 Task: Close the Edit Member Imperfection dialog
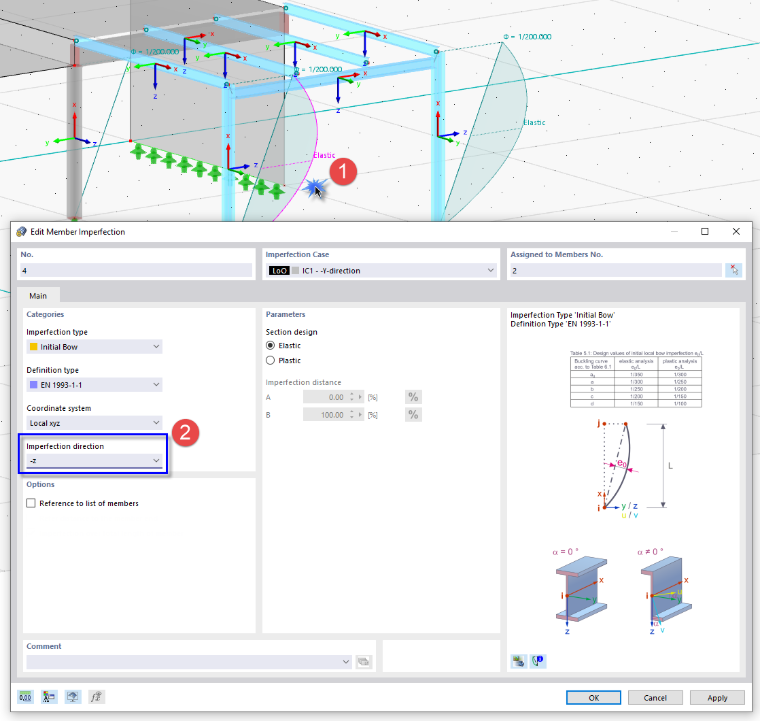[736, 232]
